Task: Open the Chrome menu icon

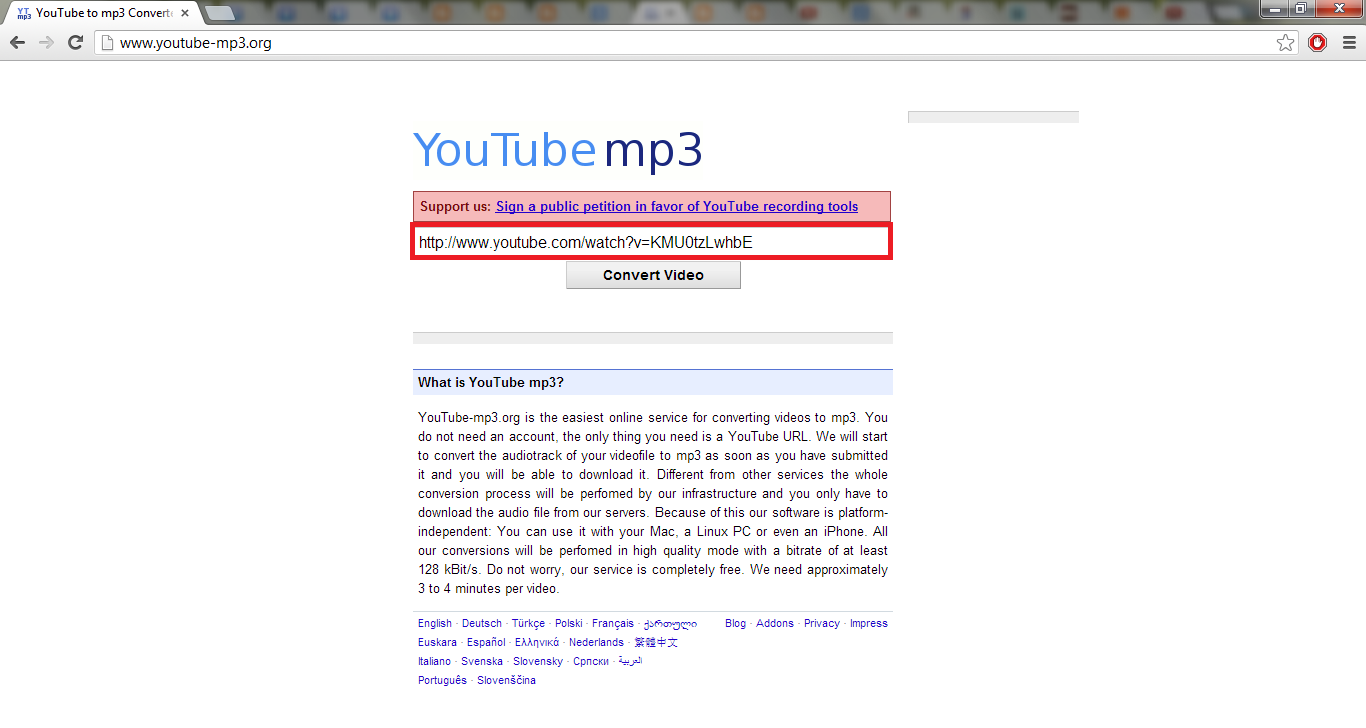Action: 1347,43
